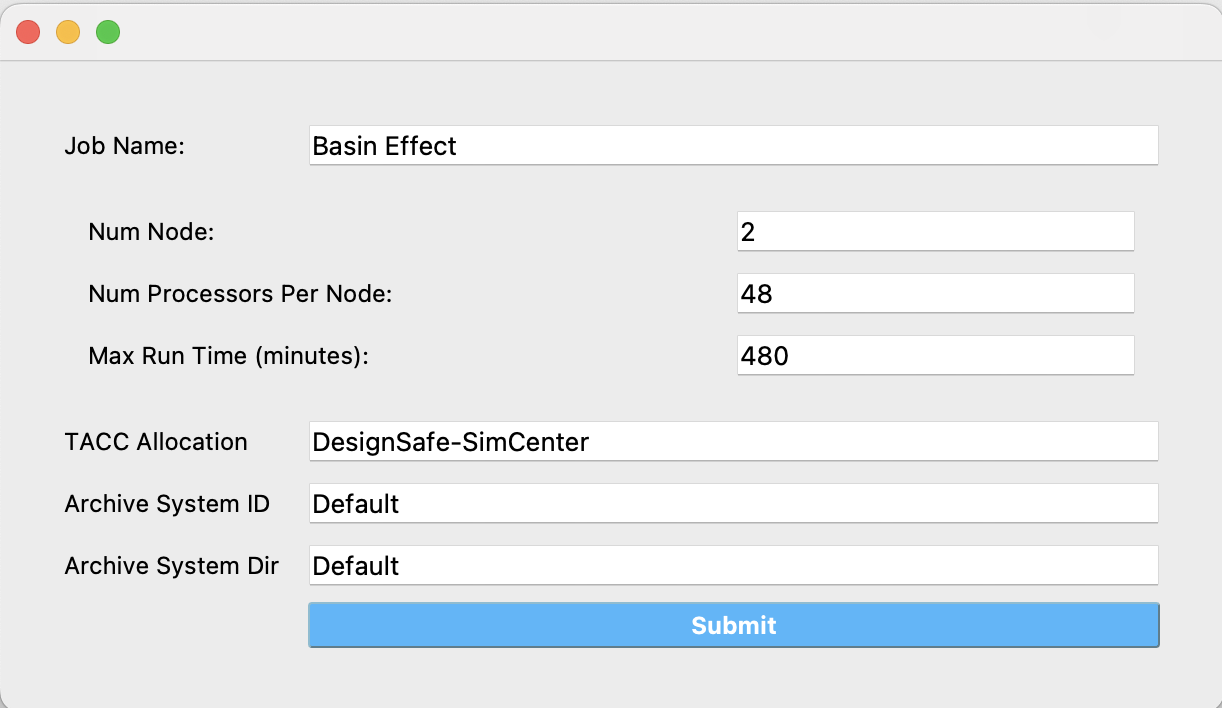This screenshot has height=708, width=1222.
Task: Maximize the window with the green button
Action: tap(108, 32)
